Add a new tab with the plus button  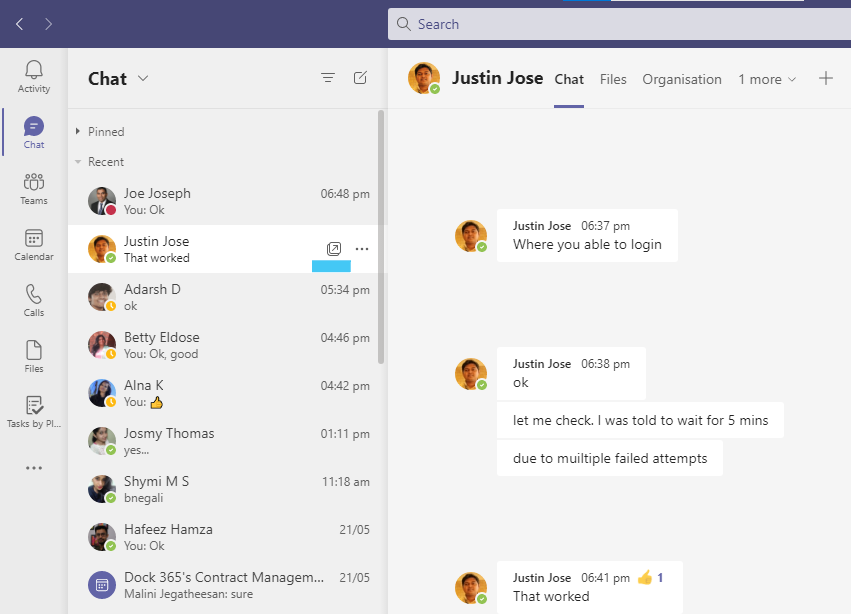point(826,79)
